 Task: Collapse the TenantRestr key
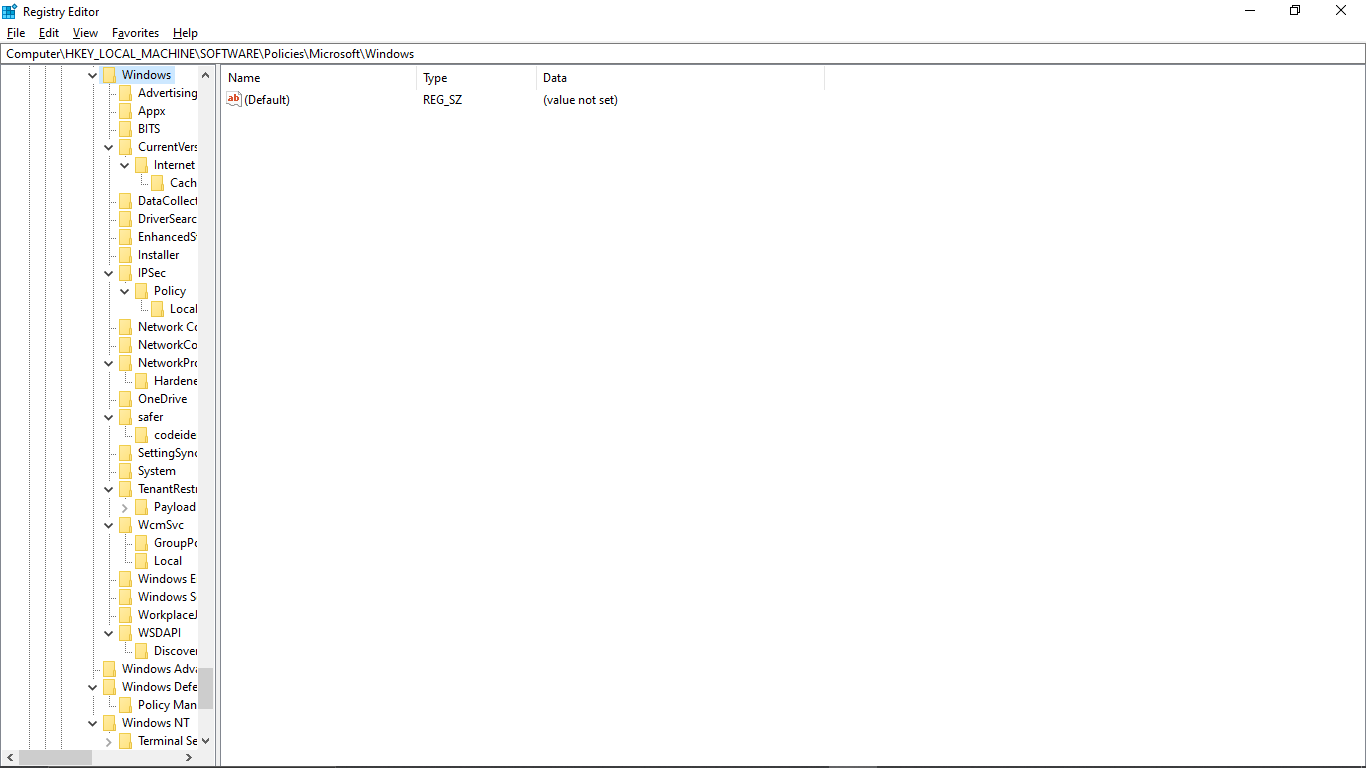[x=109, y=489]
